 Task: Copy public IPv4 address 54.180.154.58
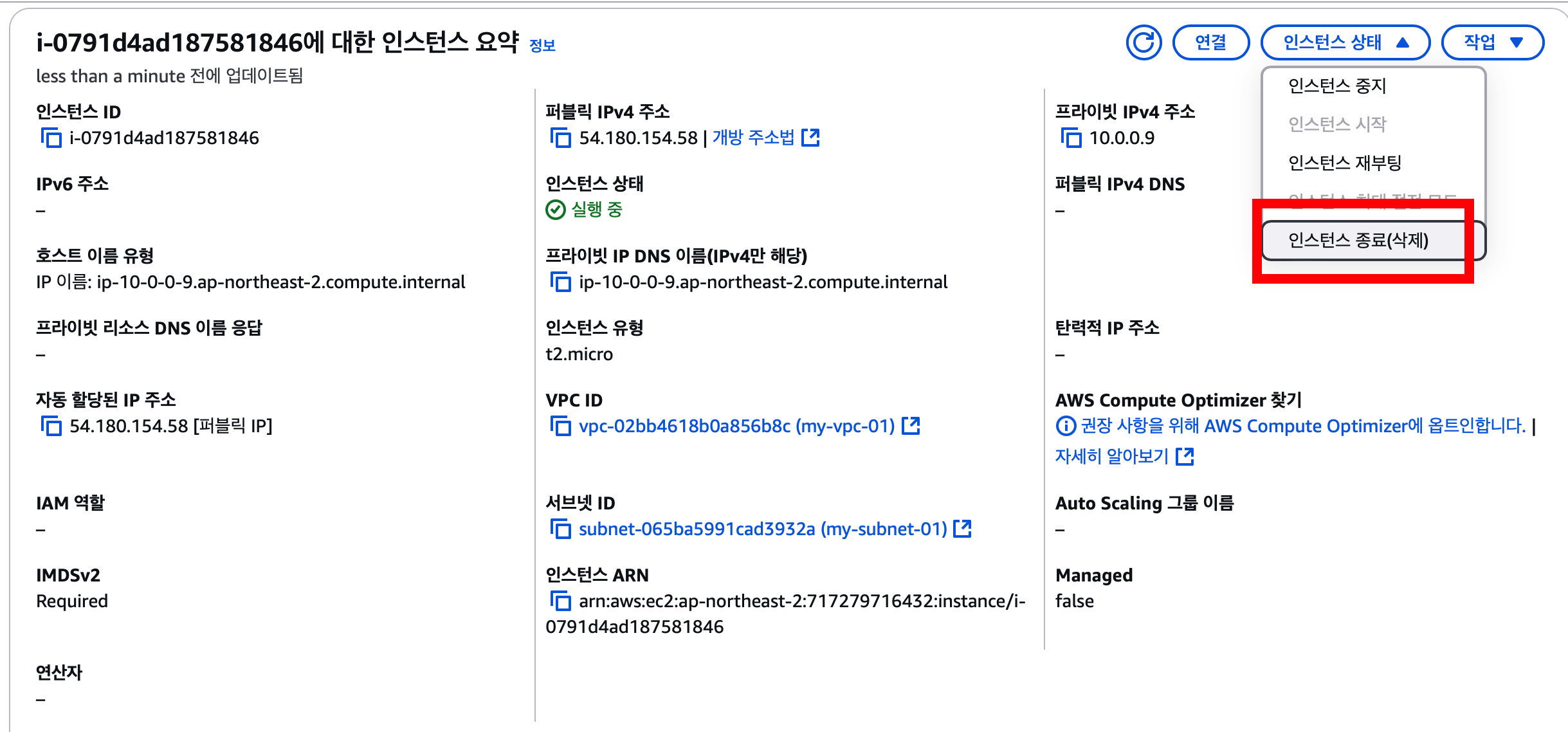click(x=560, y=138)
